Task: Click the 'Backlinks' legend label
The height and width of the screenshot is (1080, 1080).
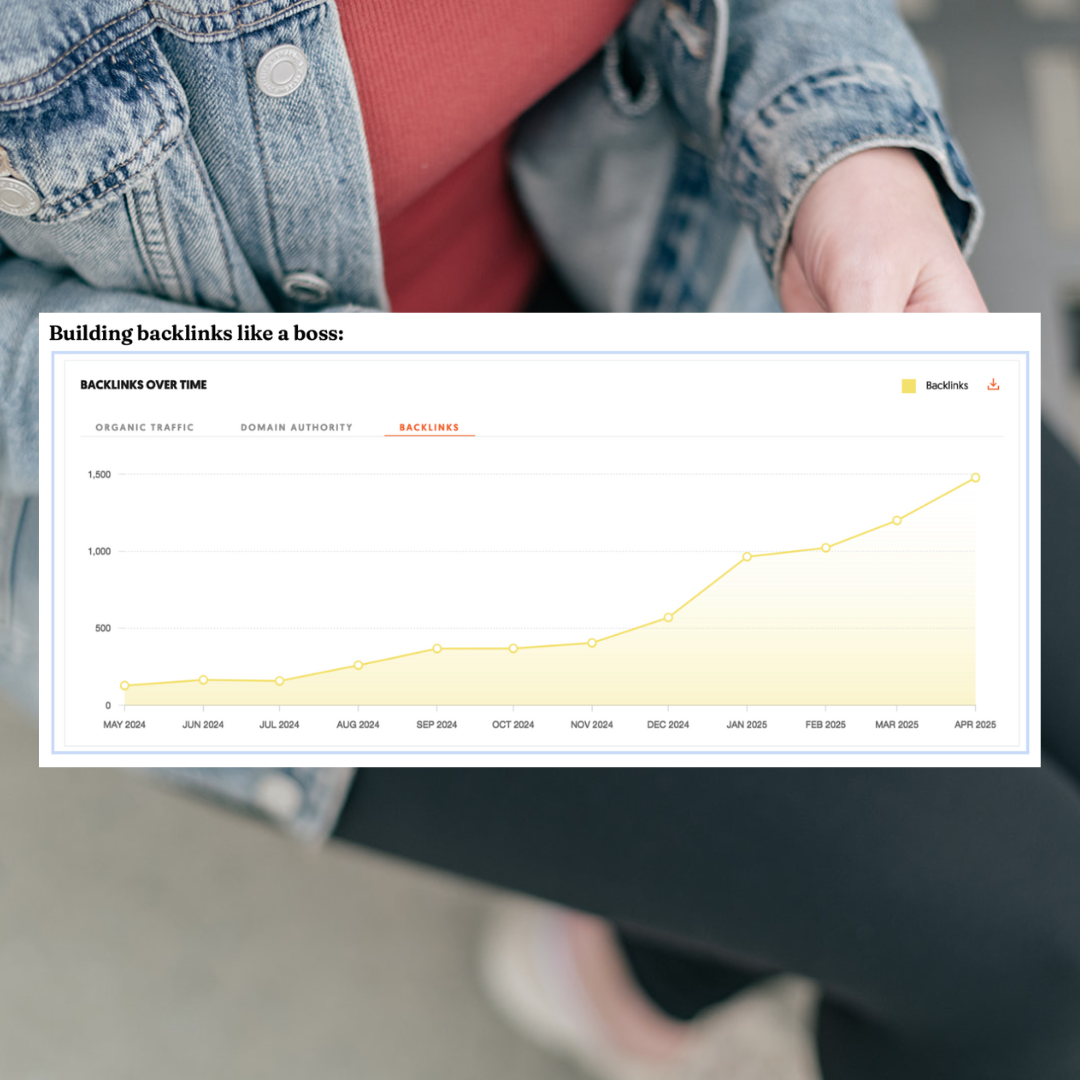Action: point(946,386)
